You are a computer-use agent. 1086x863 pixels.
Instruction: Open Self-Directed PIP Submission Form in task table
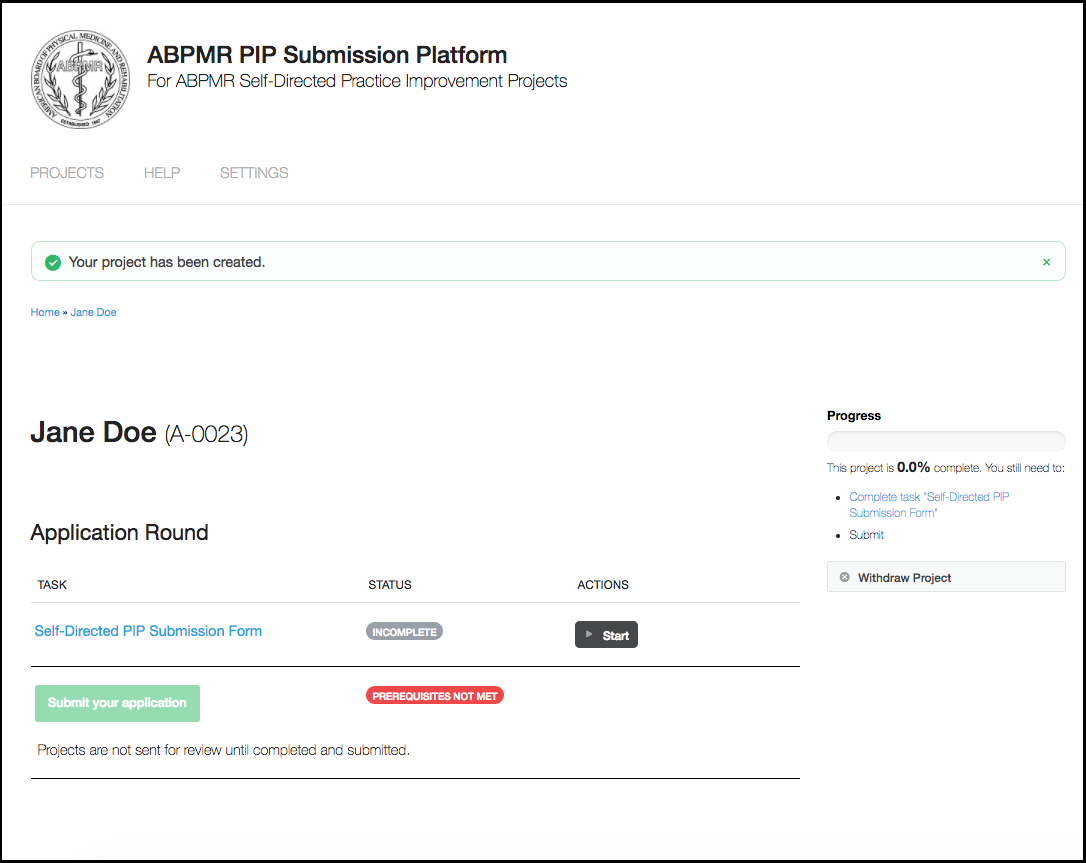point(148,631)
